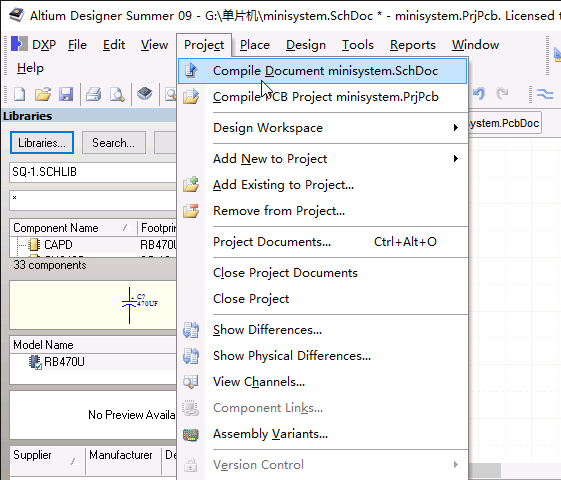Click the Undo arrow toolbar icon
The height and width of the screenshot is (480, 561).
click(479, 94)
